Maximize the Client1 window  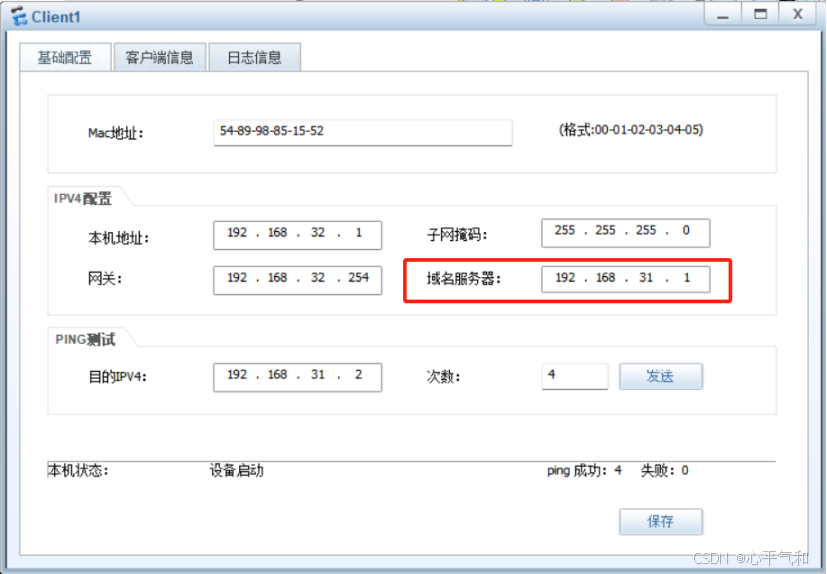click(x=760, y=14)
